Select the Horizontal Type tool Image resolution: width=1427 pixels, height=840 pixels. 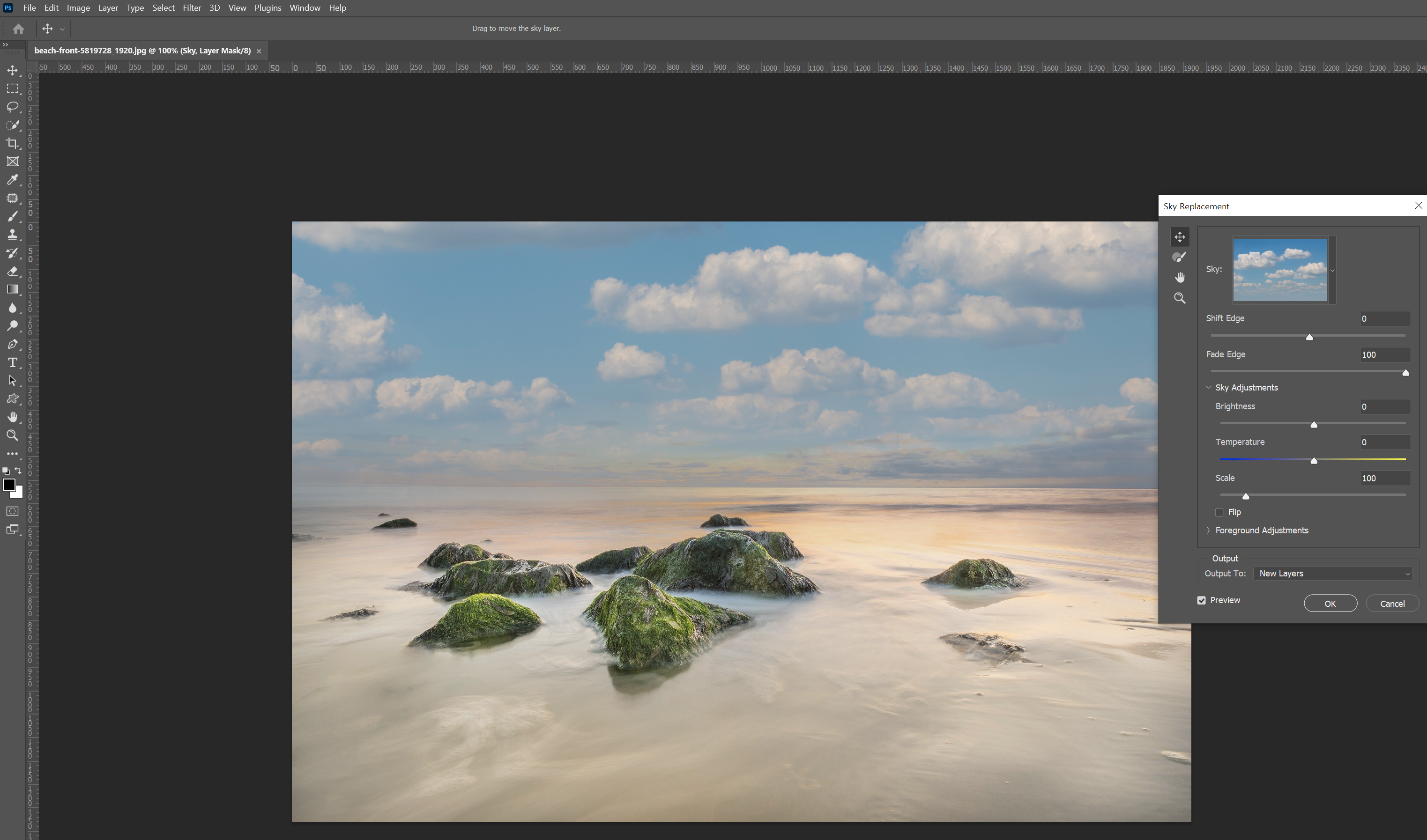click(x=13, y=362)
